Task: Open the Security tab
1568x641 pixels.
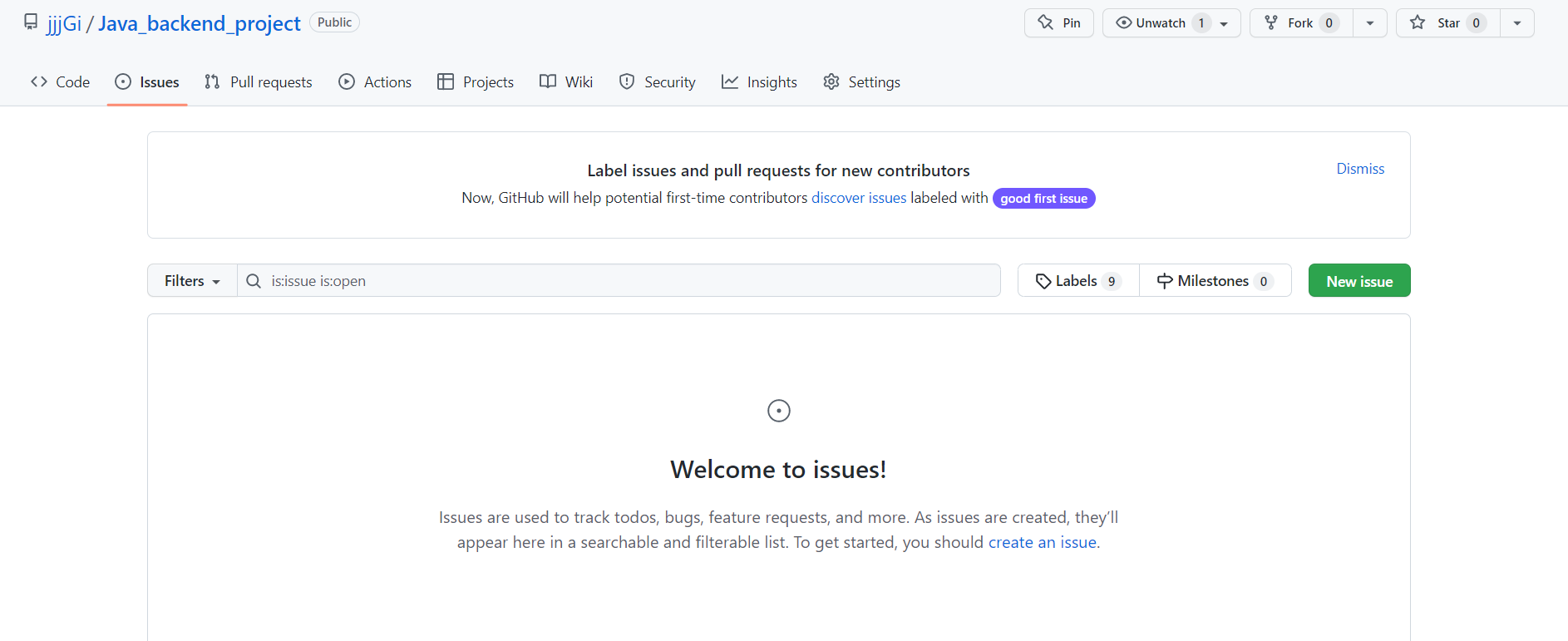Action: [658, 81]
